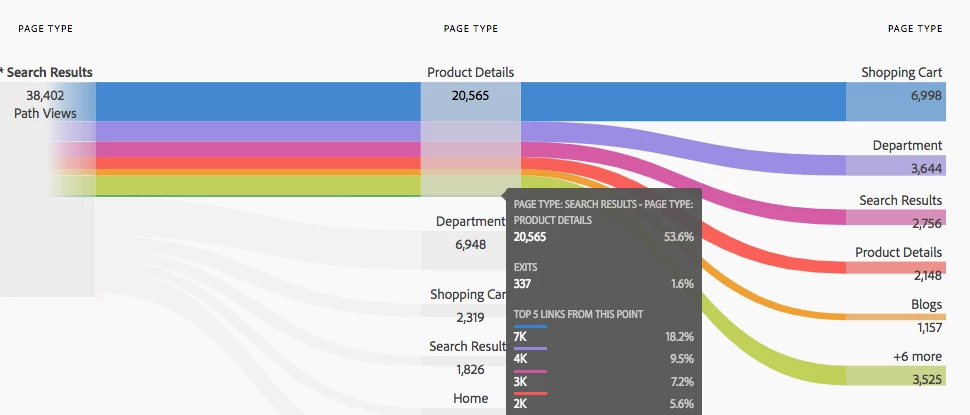Screen dimensions: 970x415
Task: Select the Search Results node showing 2,756
Action: pos(896,217)
